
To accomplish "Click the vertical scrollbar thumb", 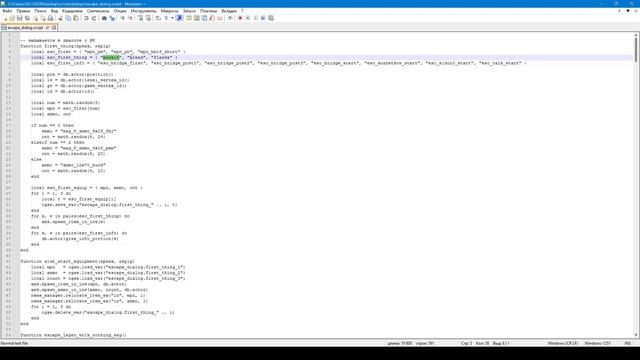I will point(636,50).
